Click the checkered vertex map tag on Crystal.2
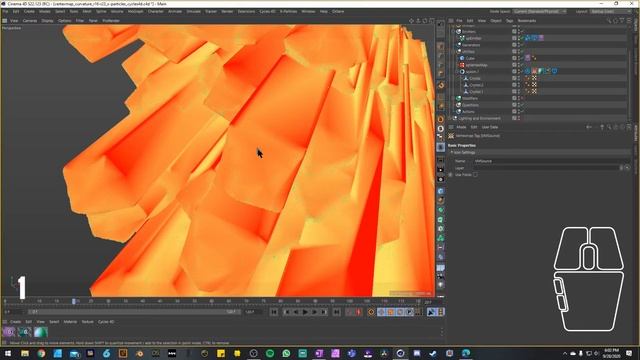 pyautogui.click(x=534, y=84)
